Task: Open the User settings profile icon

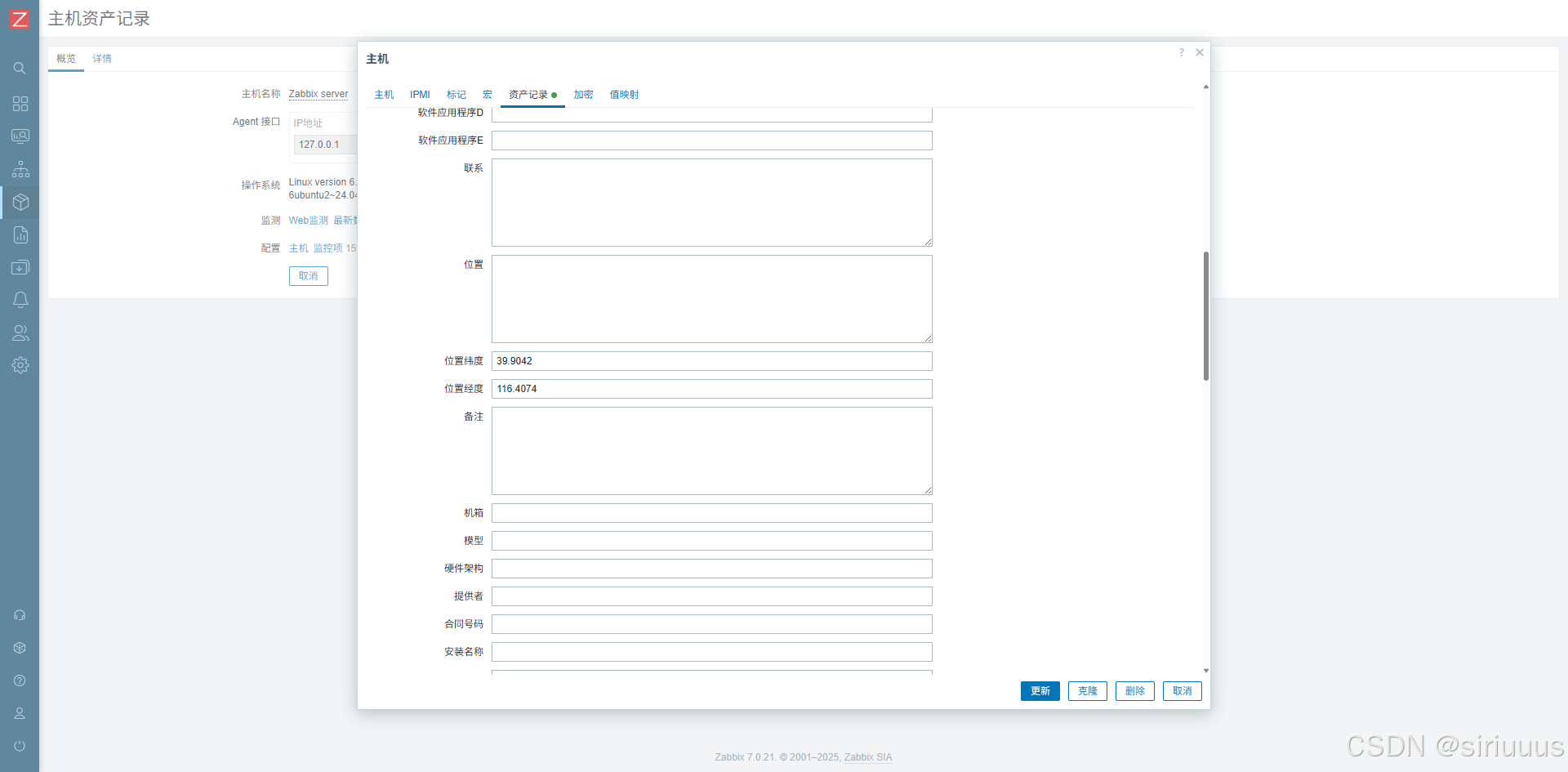Action: [x=20, y=713]
